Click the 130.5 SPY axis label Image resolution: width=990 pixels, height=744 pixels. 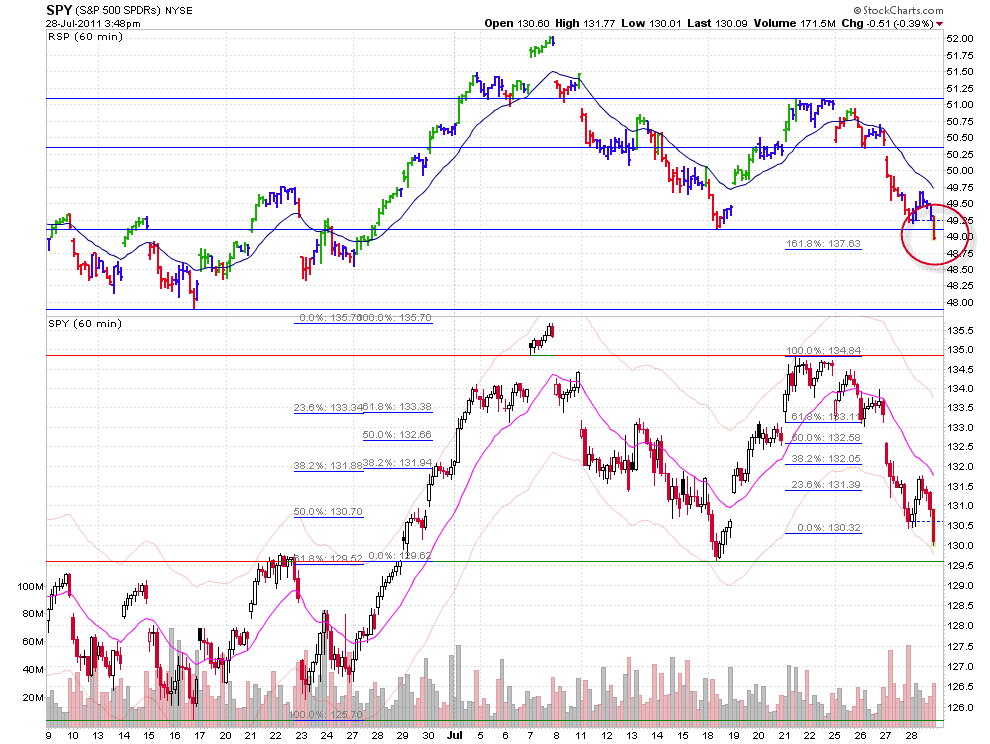click(960, 526)
